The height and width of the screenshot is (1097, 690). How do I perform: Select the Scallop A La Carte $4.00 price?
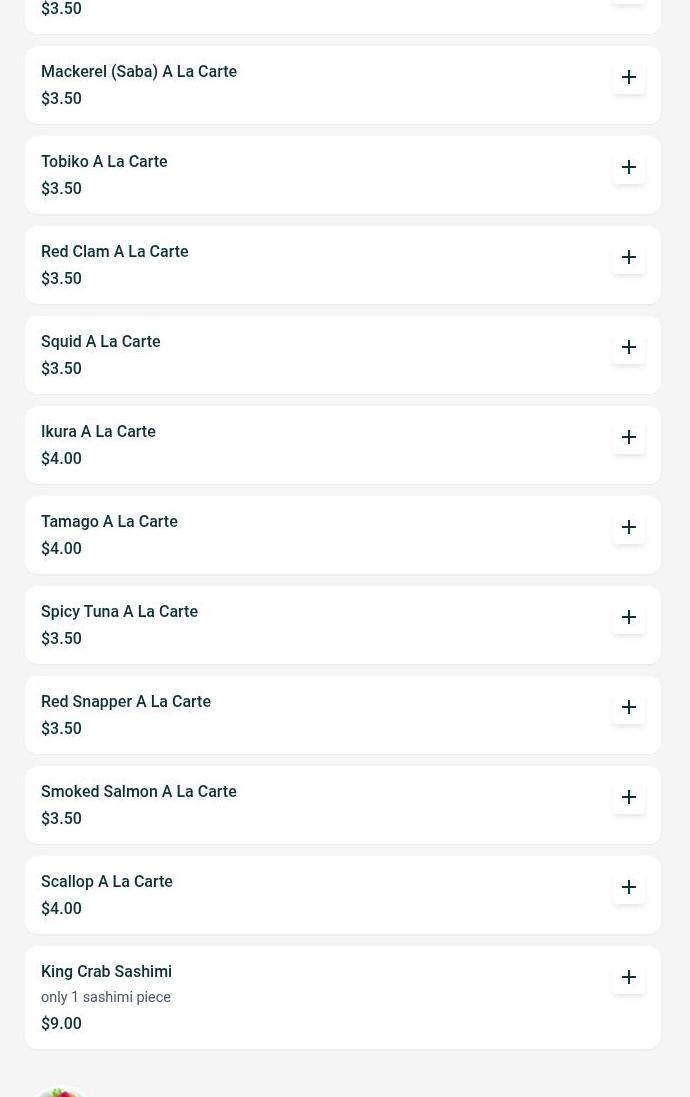coord(61,909)
